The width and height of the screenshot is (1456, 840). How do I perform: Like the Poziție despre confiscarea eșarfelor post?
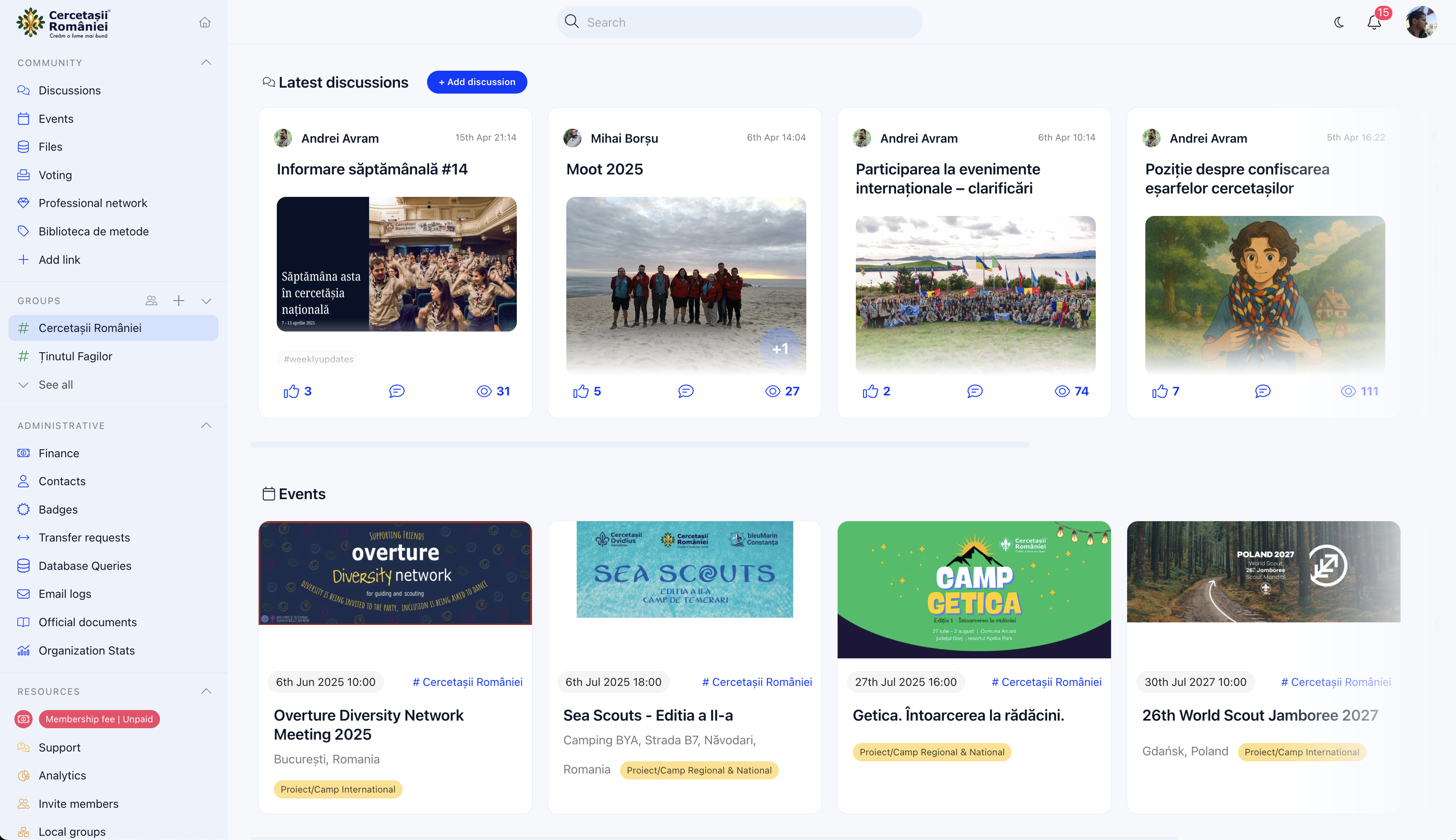click(1160, 391)
